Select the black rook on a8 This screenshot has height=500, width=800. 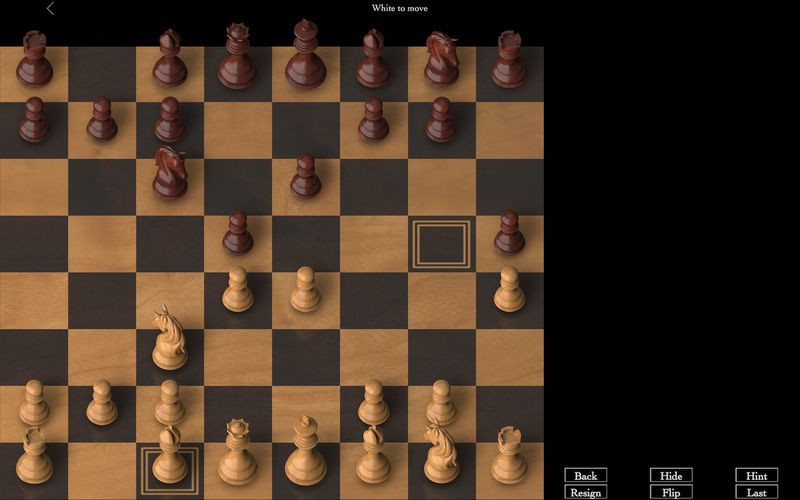(34, 58)
